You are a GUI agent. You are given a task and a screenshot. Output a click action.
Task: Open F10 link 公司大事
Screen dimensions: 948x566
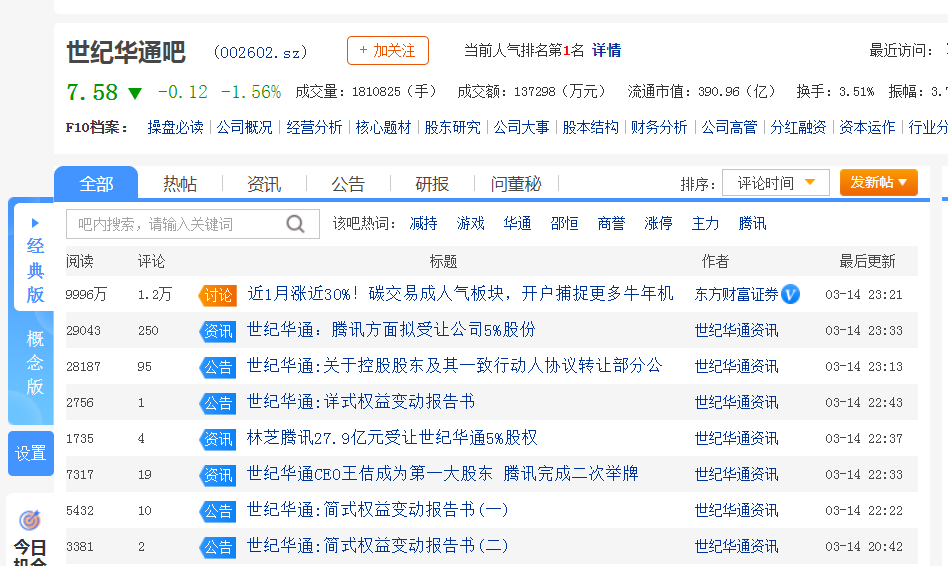(x=522, y=128)
